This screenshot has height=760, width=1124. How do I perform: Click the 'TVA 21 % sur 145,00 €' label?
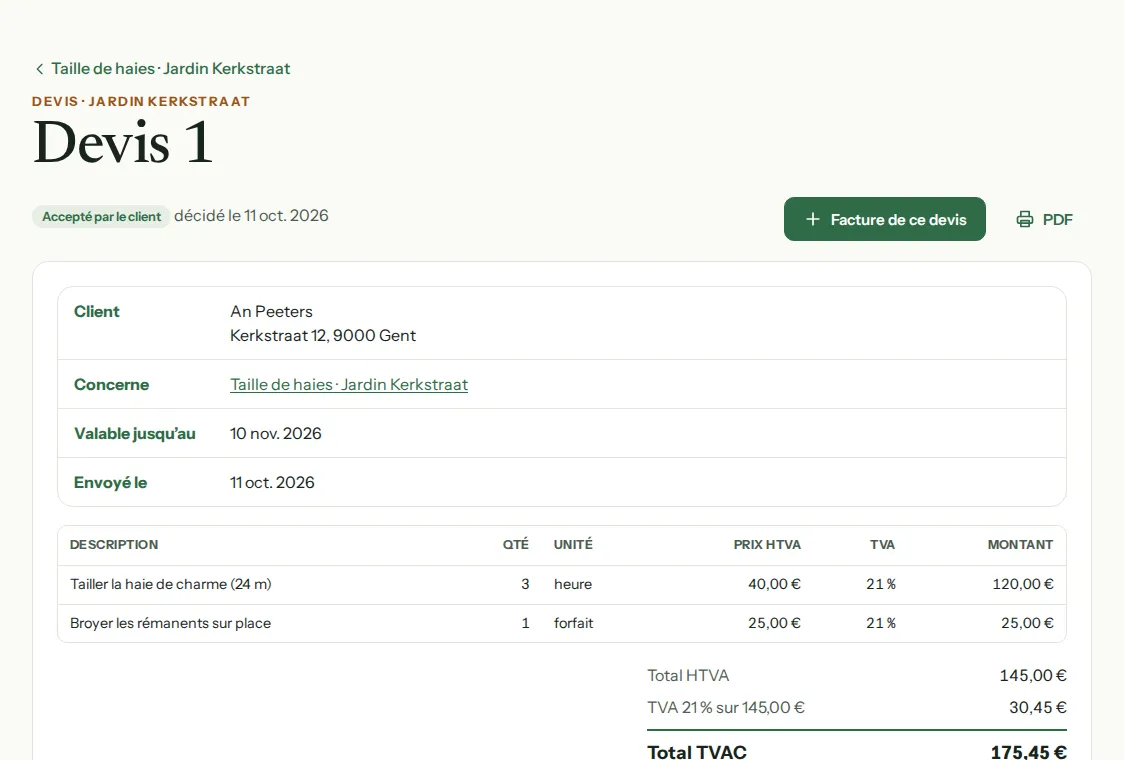tap(726, 708)
